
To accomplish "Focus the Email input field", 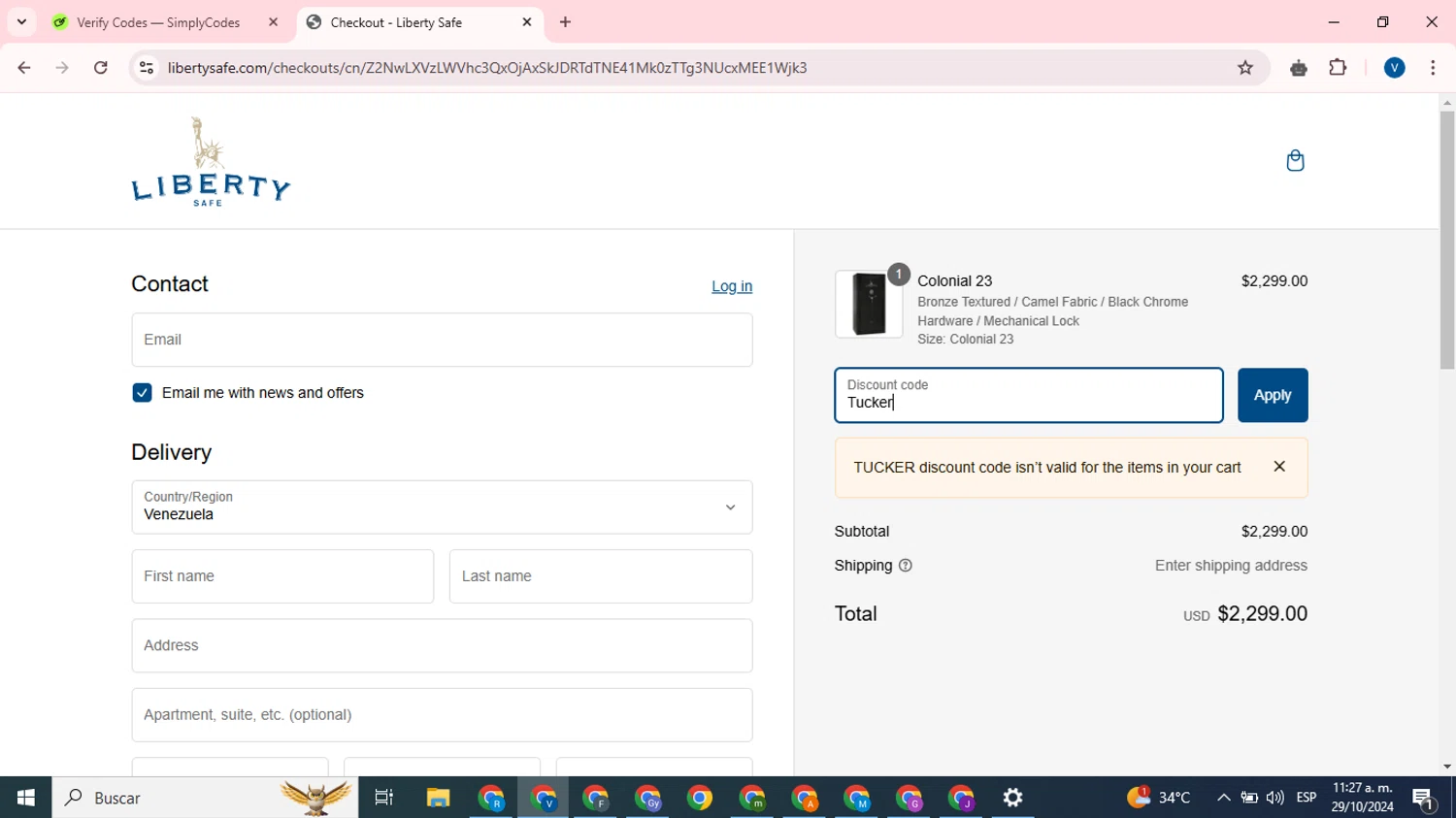I will [442, 340].
